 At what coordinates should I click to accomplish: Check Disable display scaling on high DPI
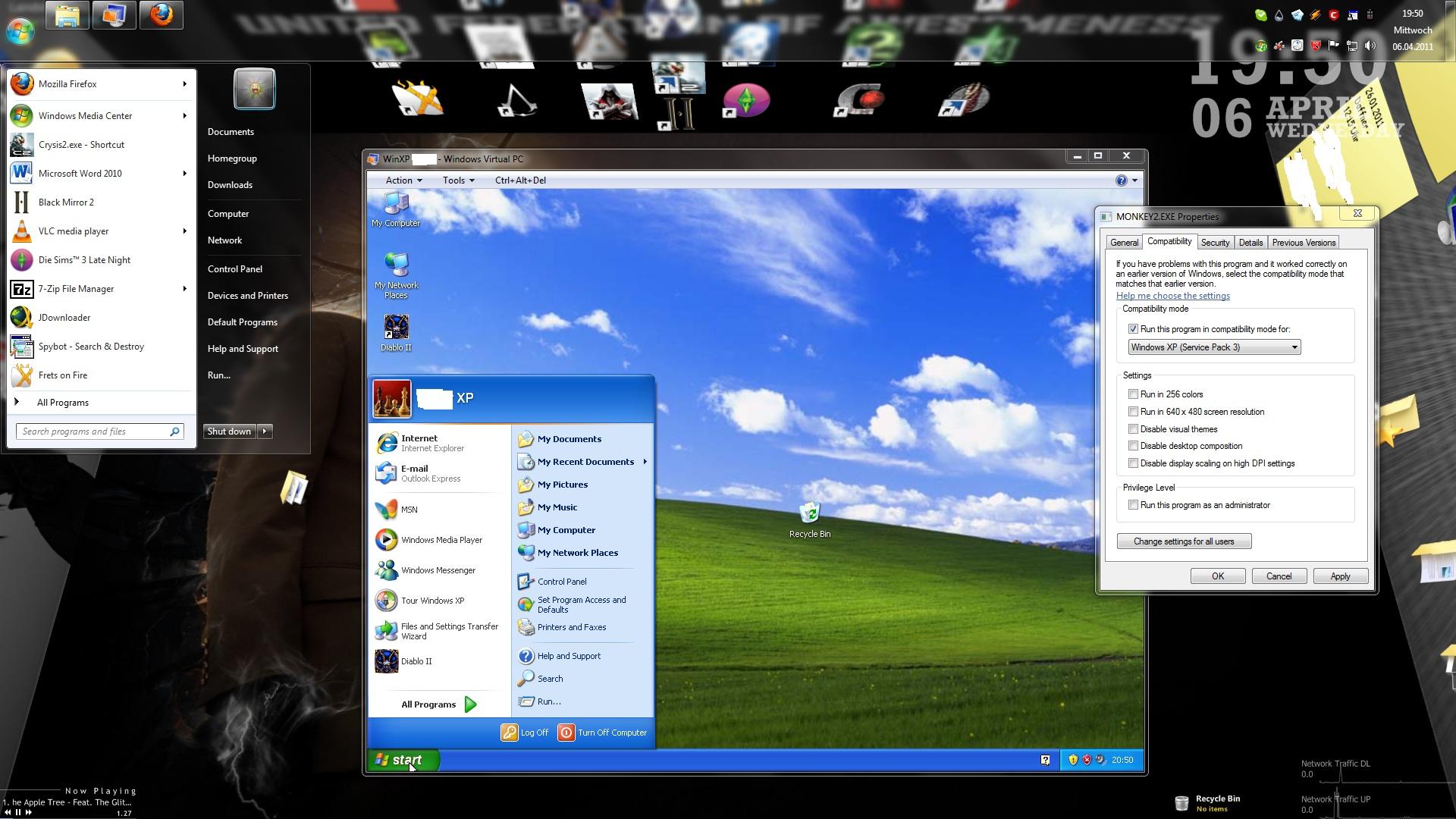1133,463
